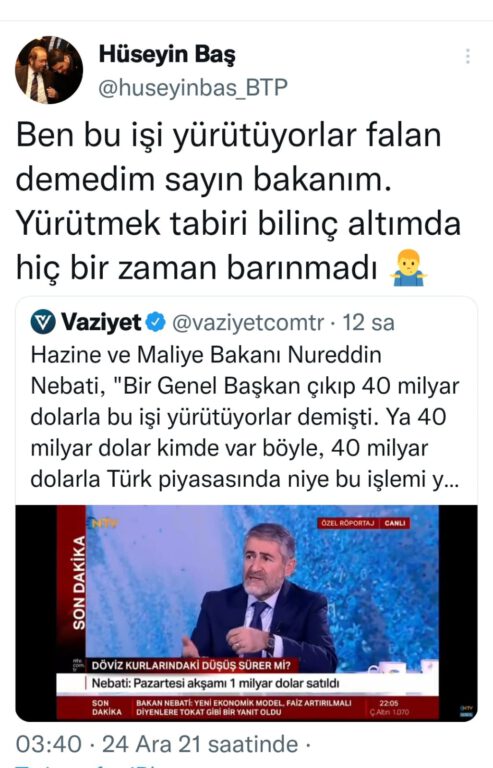Viewport: 493px width, 768px height.
Task: Open Hüseyin Baş profile picture
Action: point(49,70)
